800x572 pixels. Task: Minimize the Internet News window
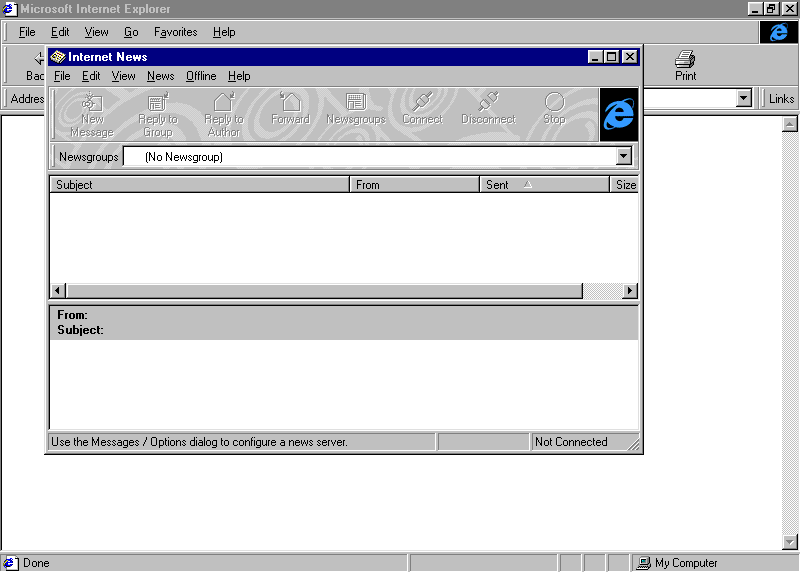click(x=594, y=57)
